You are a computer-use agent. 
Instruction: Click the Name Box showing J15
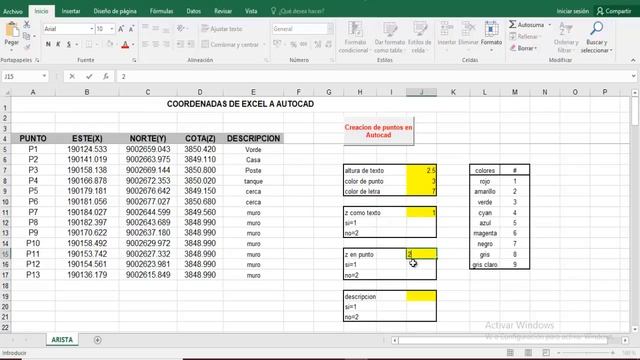[21, 76]
